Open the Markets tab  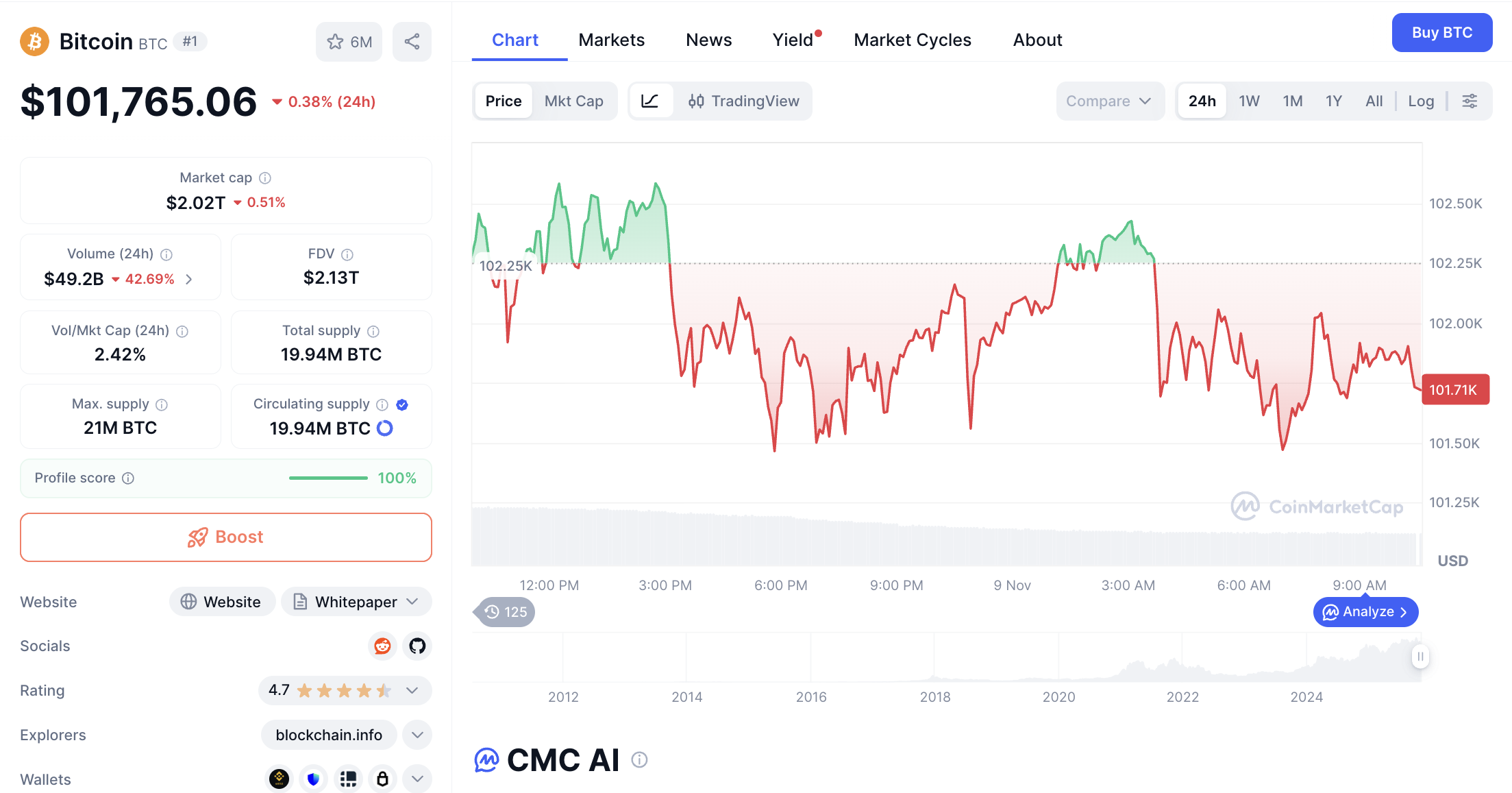click(x=611, y=40)
